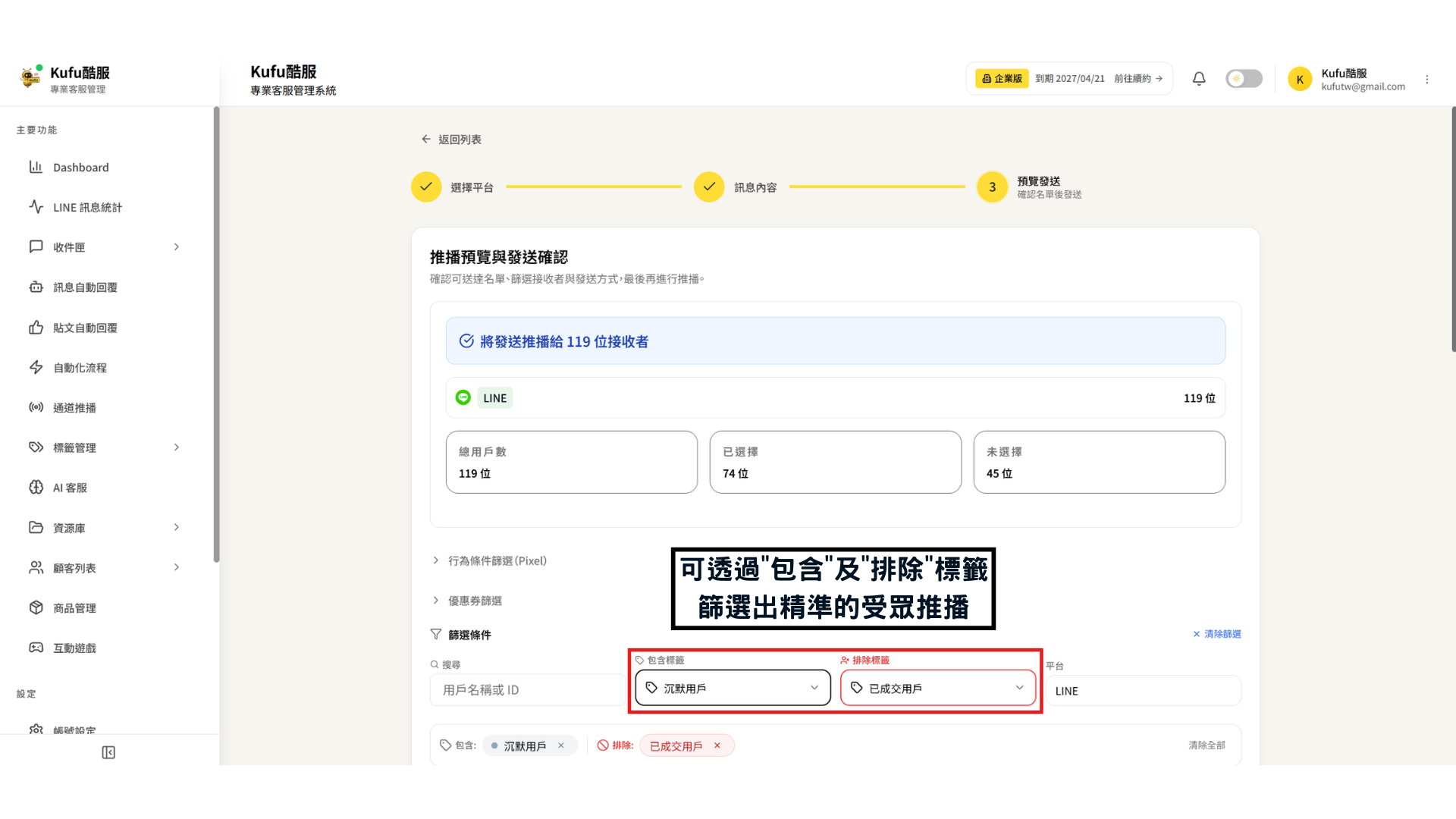
Task: Open the 自動化流程 lightning icon
Action: click(x=36, y=367)
